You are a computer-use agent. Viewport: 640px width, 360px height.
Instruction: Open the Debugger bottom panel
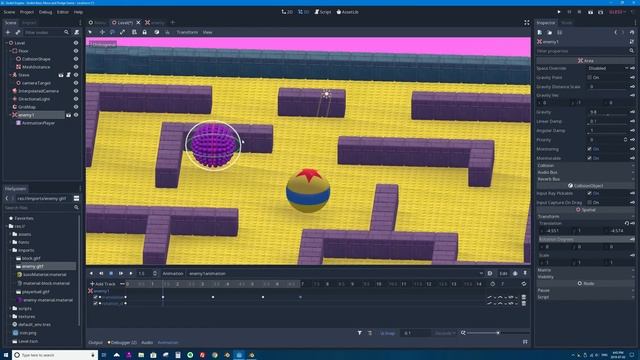(x=123, y=343)
